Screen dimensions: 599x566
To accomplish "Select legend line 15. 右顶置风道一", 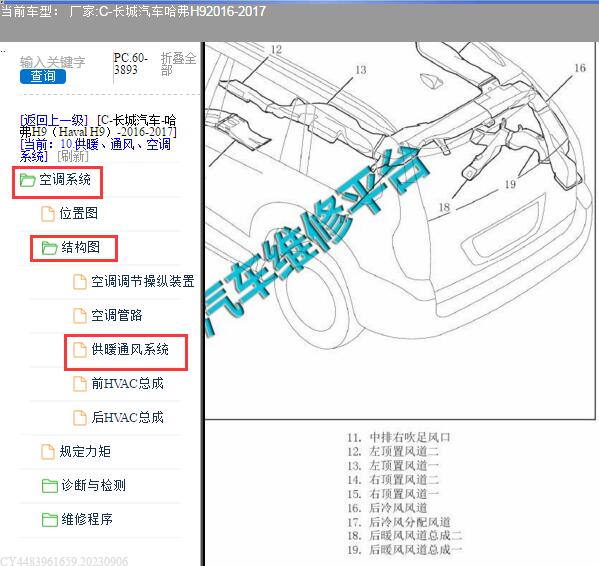I will [393, 494].
